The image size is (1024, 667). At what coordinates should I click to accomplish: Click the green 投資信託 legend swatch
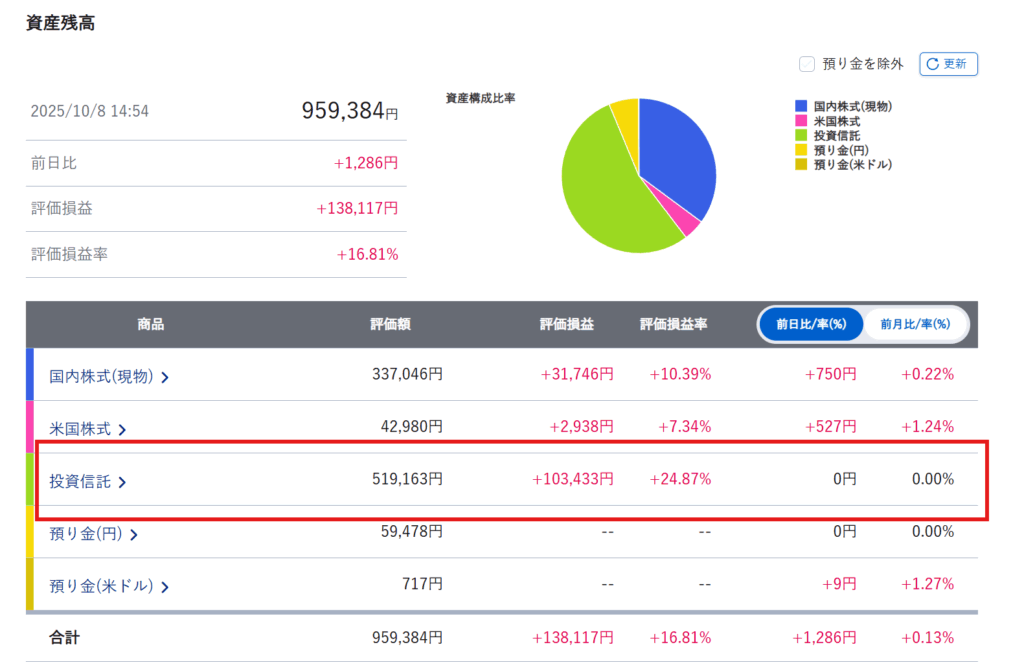[x=801, y=135]
